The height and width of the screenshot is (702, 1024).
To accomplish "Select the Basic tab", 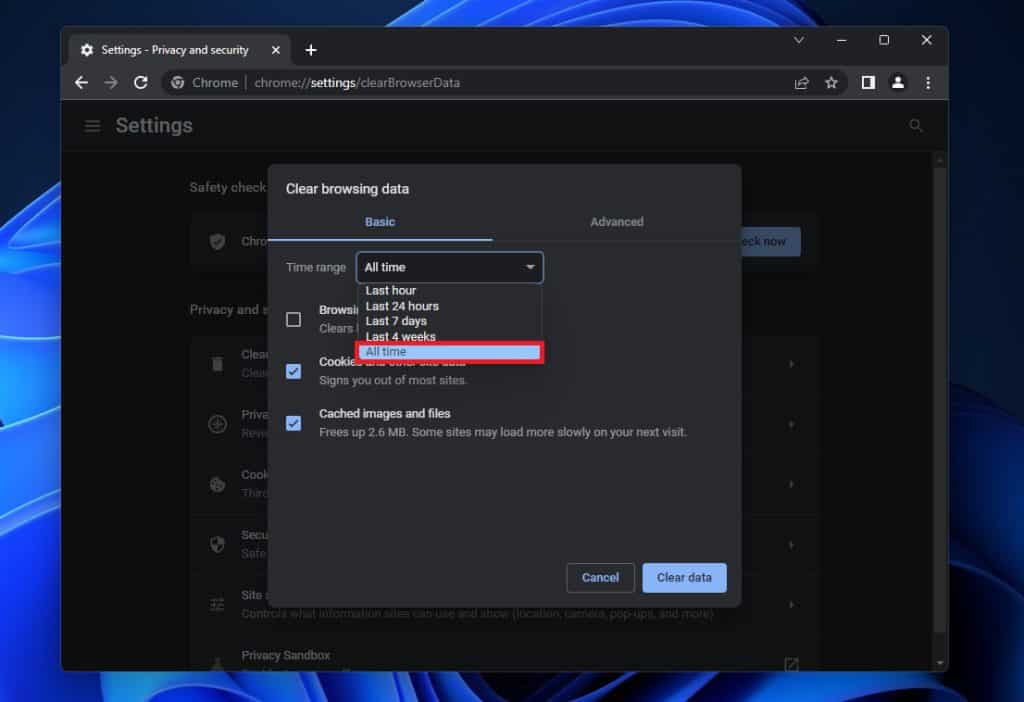I will click(380, 222).
